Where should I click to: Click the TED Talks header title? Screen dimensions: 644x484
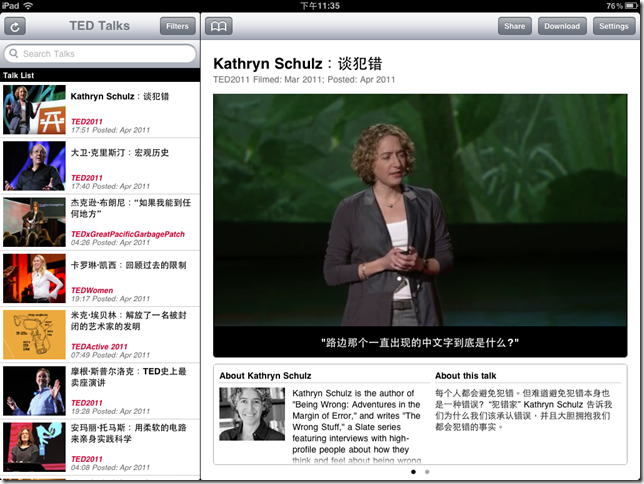pyautogui.click(x=99, y=26)
